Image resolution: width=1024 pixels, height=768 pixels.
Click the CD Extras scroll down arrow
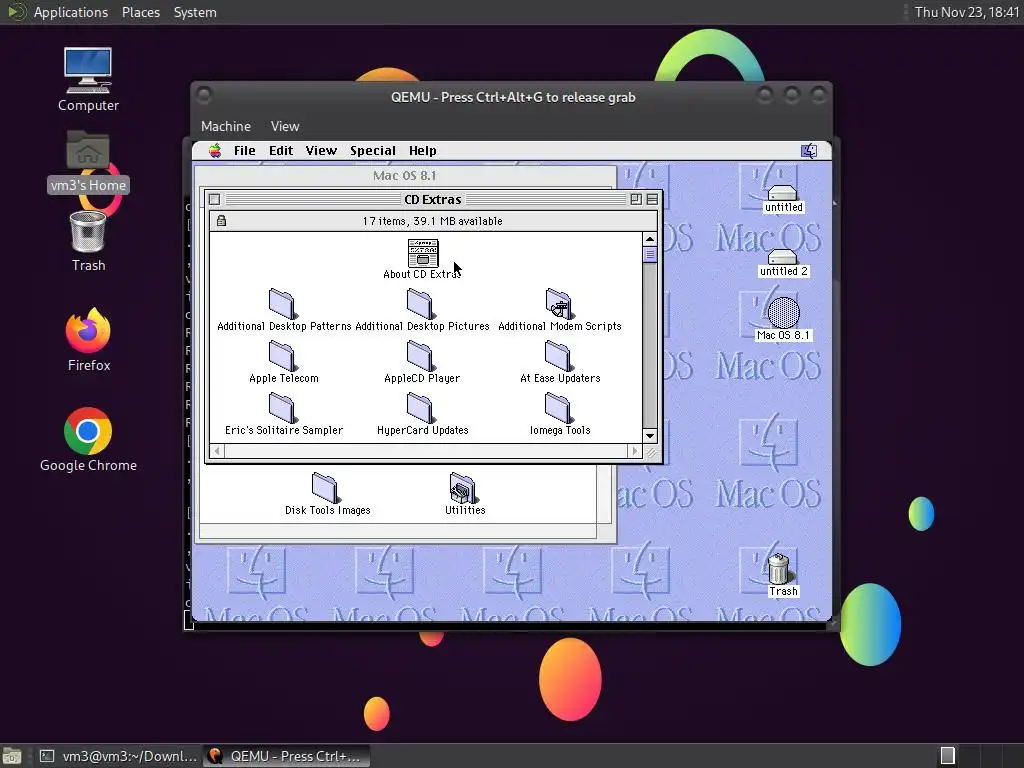point(649,436)
